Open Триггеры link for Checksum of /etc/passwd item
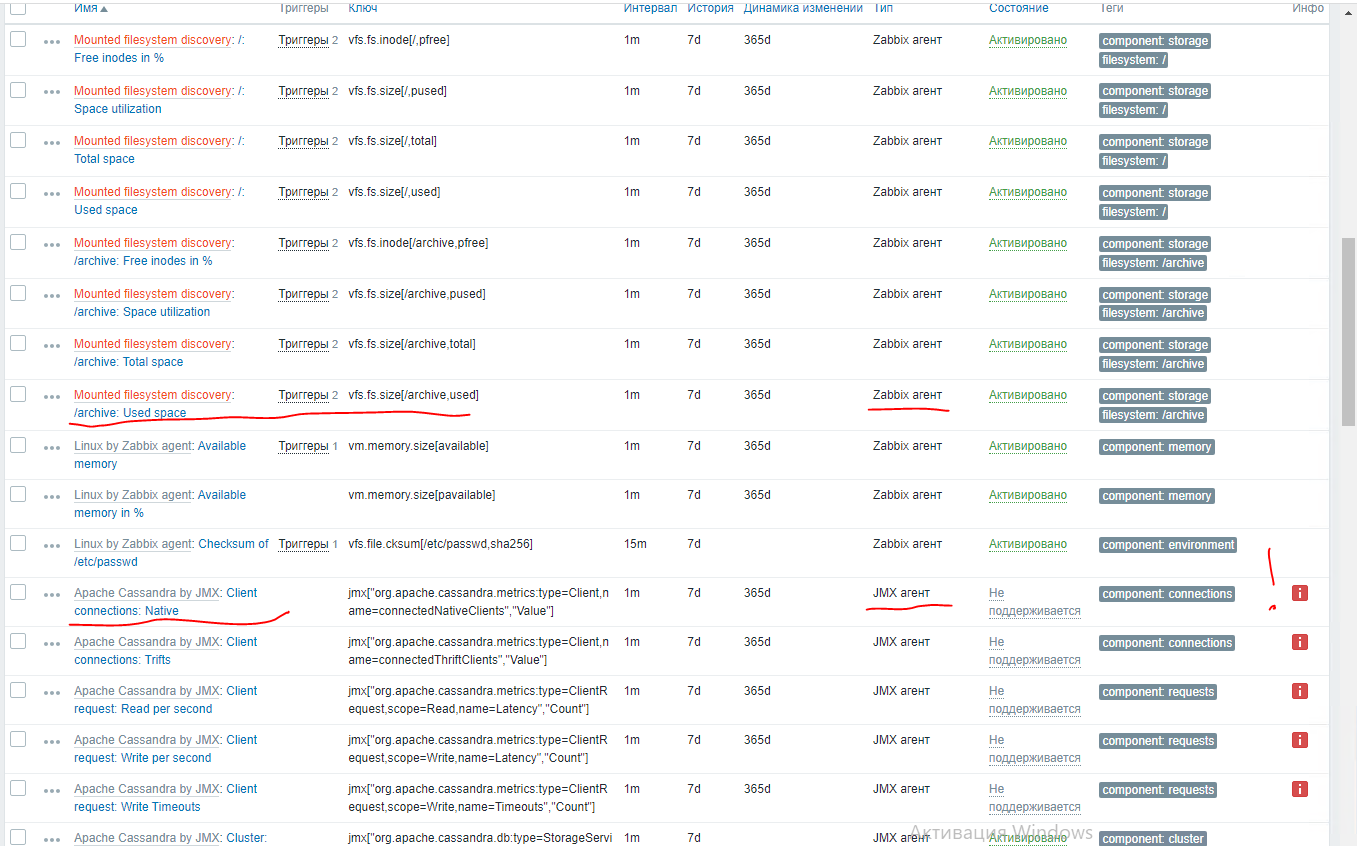1357x846 pixels. (303, 544)
